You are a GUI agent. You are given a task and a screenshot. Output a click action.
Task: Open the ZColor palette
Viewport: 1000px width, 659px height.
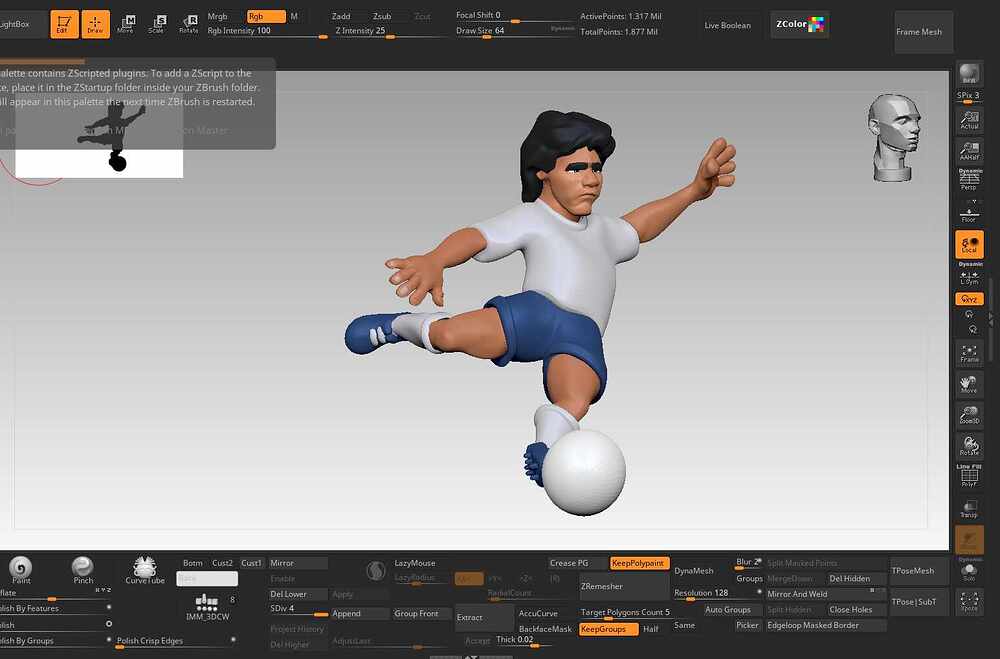click(800, 24)
